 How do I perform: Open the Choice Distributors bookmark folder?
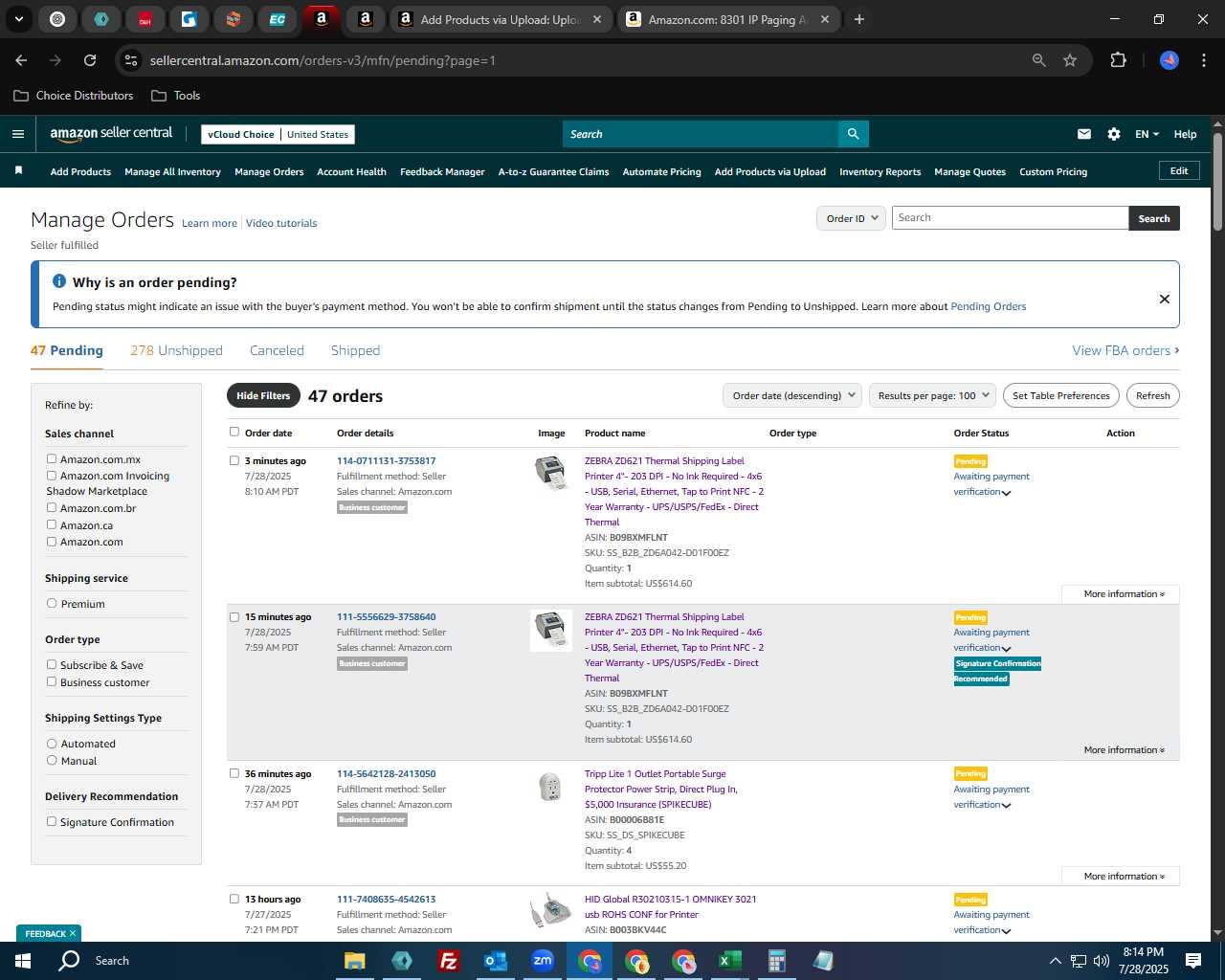click(74, 96)
